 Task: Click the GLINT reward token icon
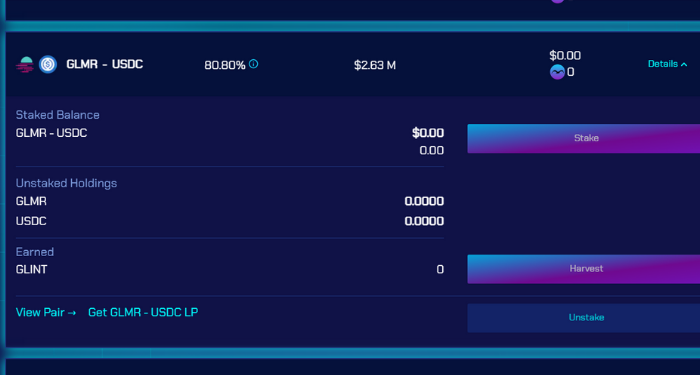pos(557,72)
